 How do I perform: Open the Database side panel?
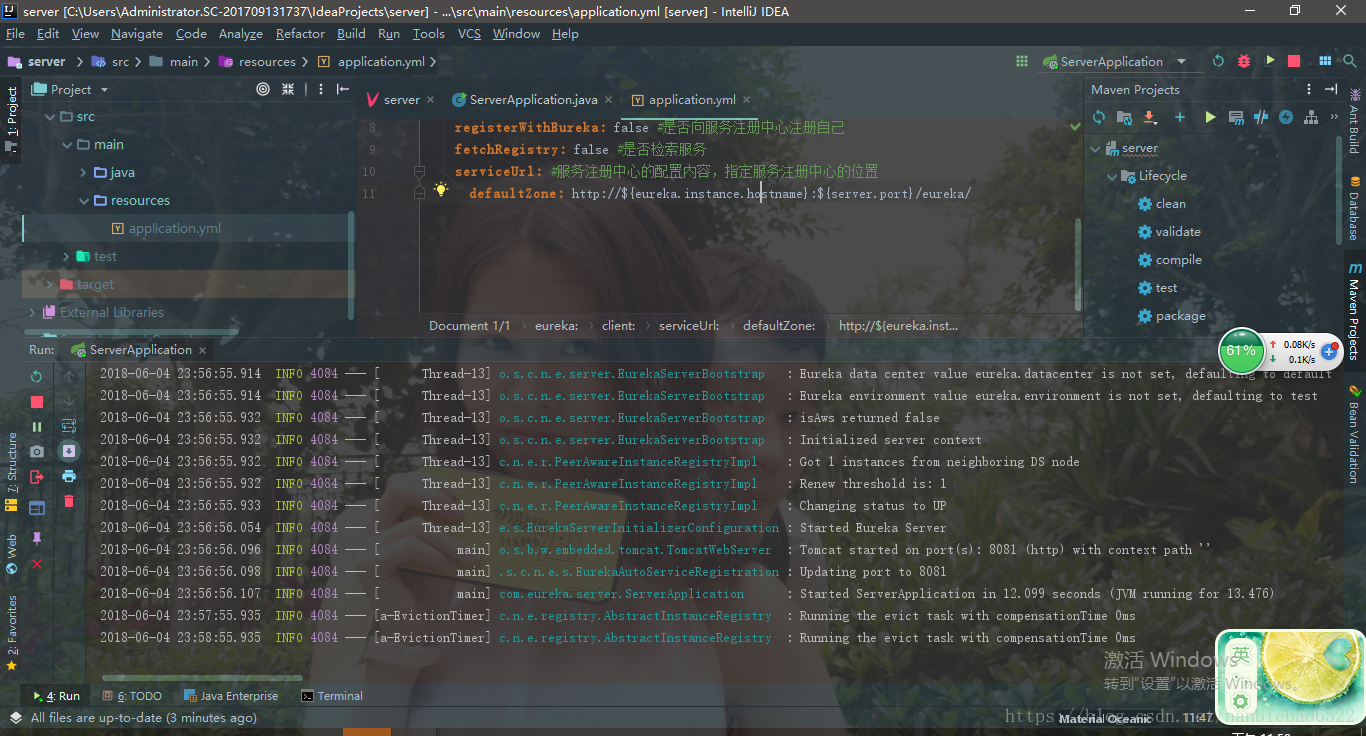[1355, 208]
